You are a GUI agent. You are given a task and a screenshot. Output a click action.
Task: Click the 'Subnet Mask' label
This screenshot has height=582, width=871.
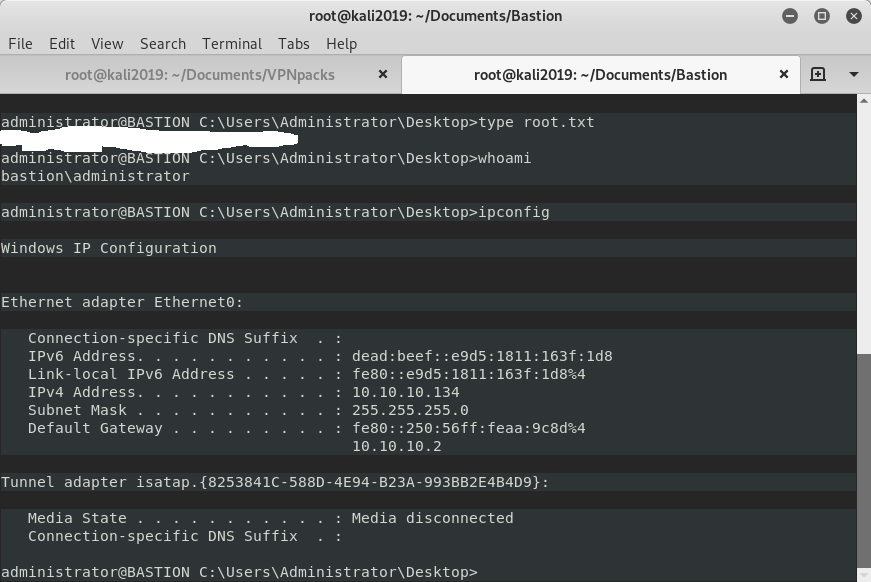click(77, 410)
